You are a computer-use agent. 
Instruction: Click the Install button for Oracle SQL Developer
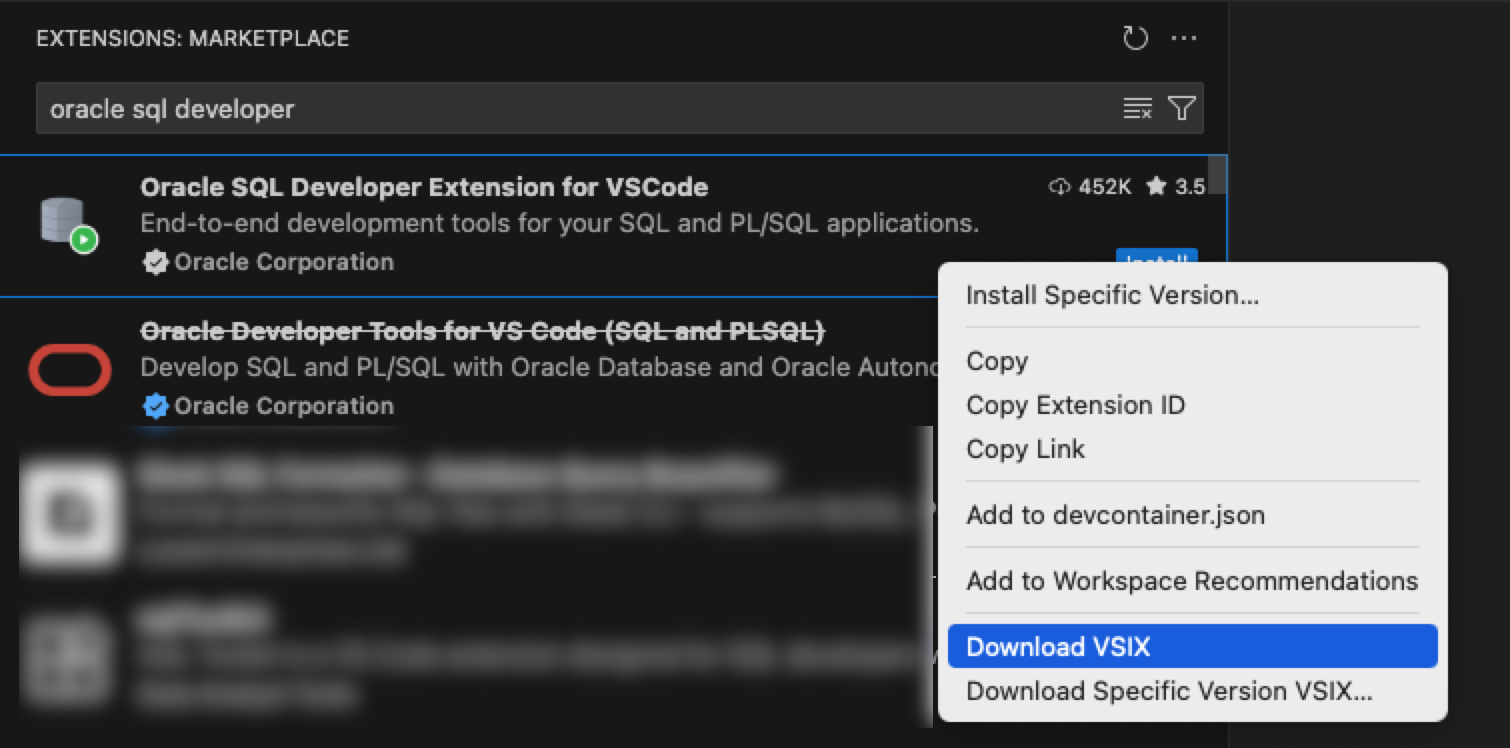coord(1156,259)
